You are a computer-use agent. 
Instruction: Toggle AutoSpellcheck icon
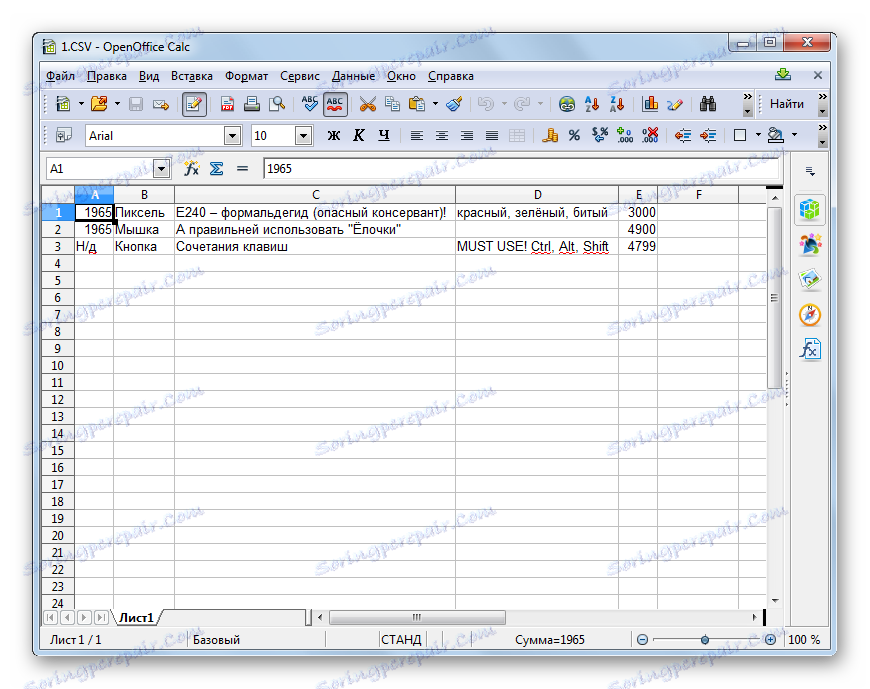coord(335,104)
